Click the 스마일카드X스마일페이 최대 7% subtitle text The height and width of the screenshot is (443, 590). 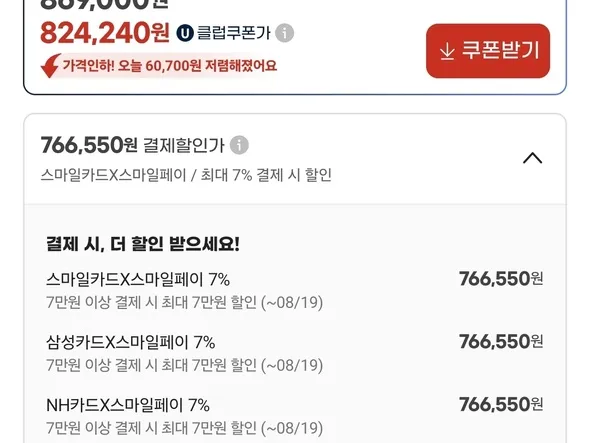click(x=186, y=175)
